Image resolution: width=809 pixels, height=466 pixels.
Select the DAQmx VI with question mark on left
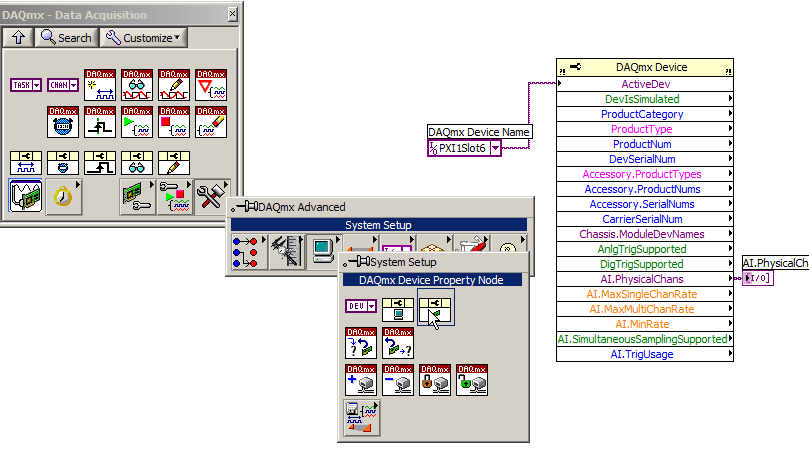361,343
